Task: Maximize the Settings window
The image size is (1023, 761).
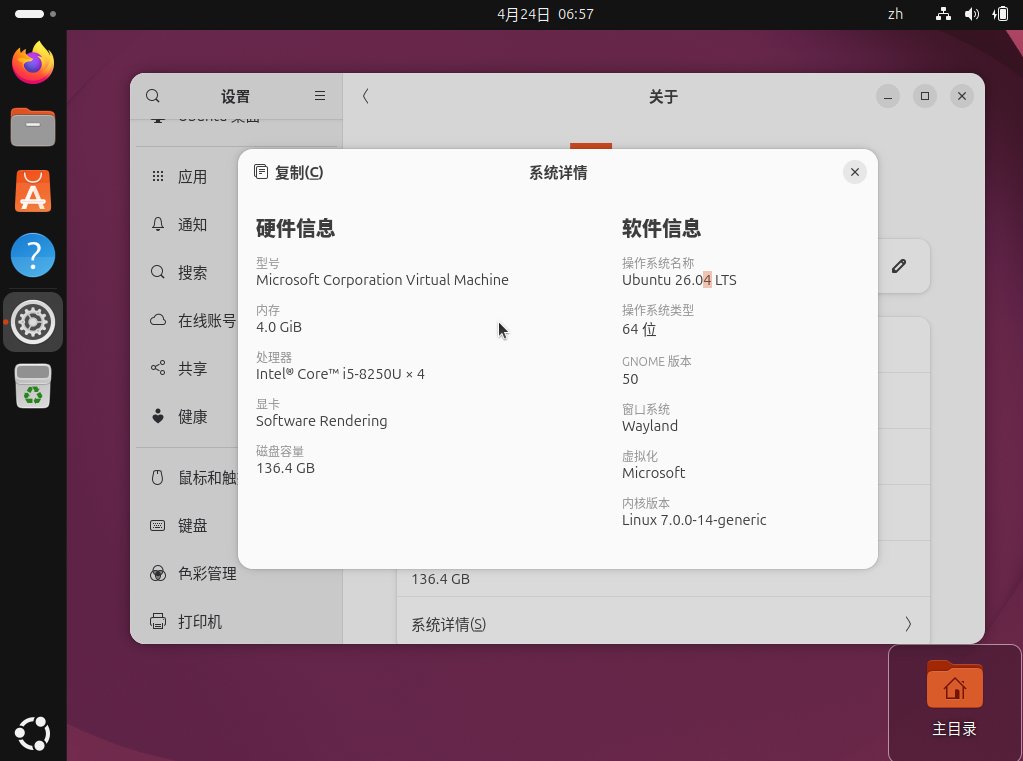Action: 924,97
